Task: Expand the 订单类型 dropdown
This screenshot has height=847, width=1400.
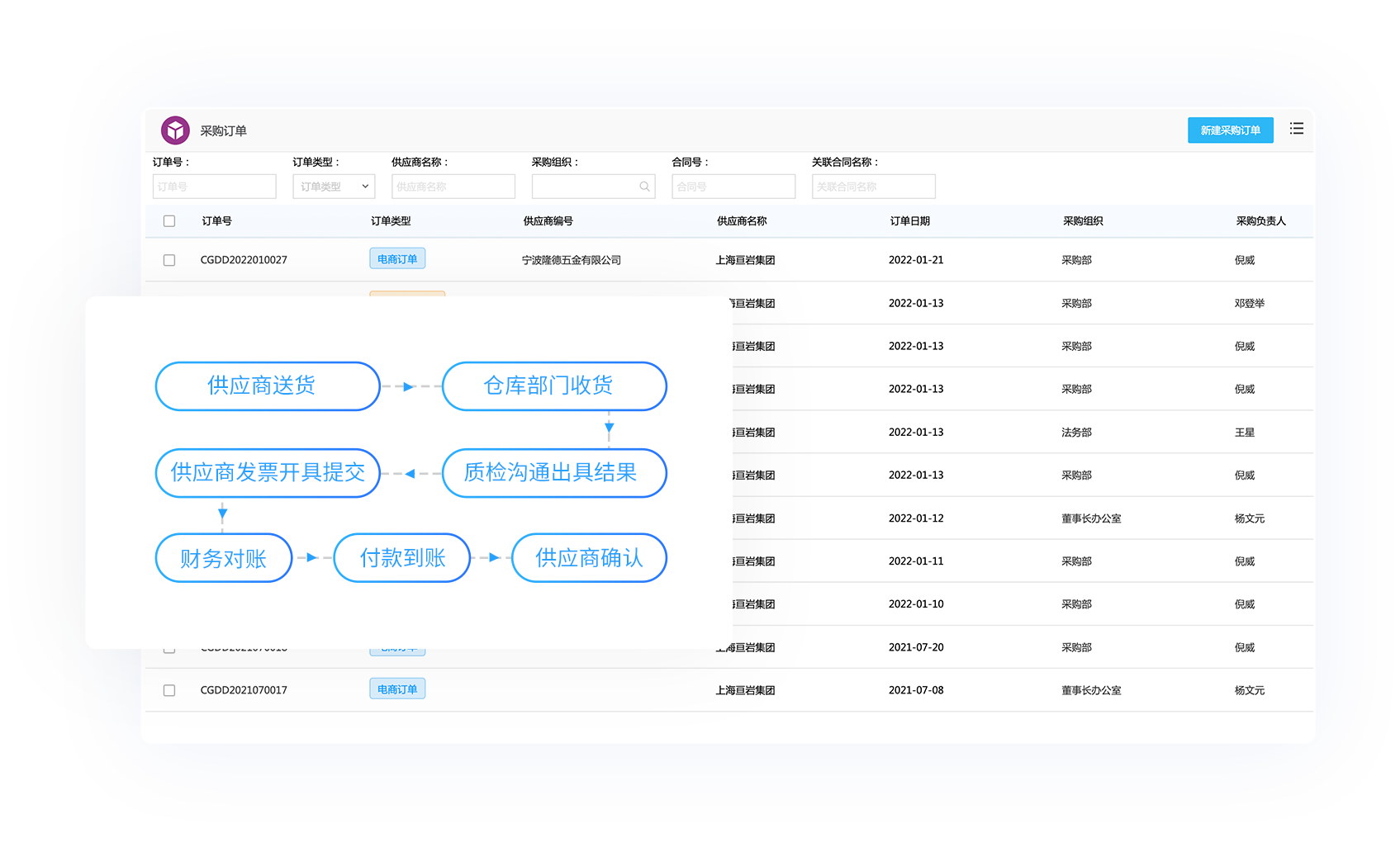Action: 334,187
